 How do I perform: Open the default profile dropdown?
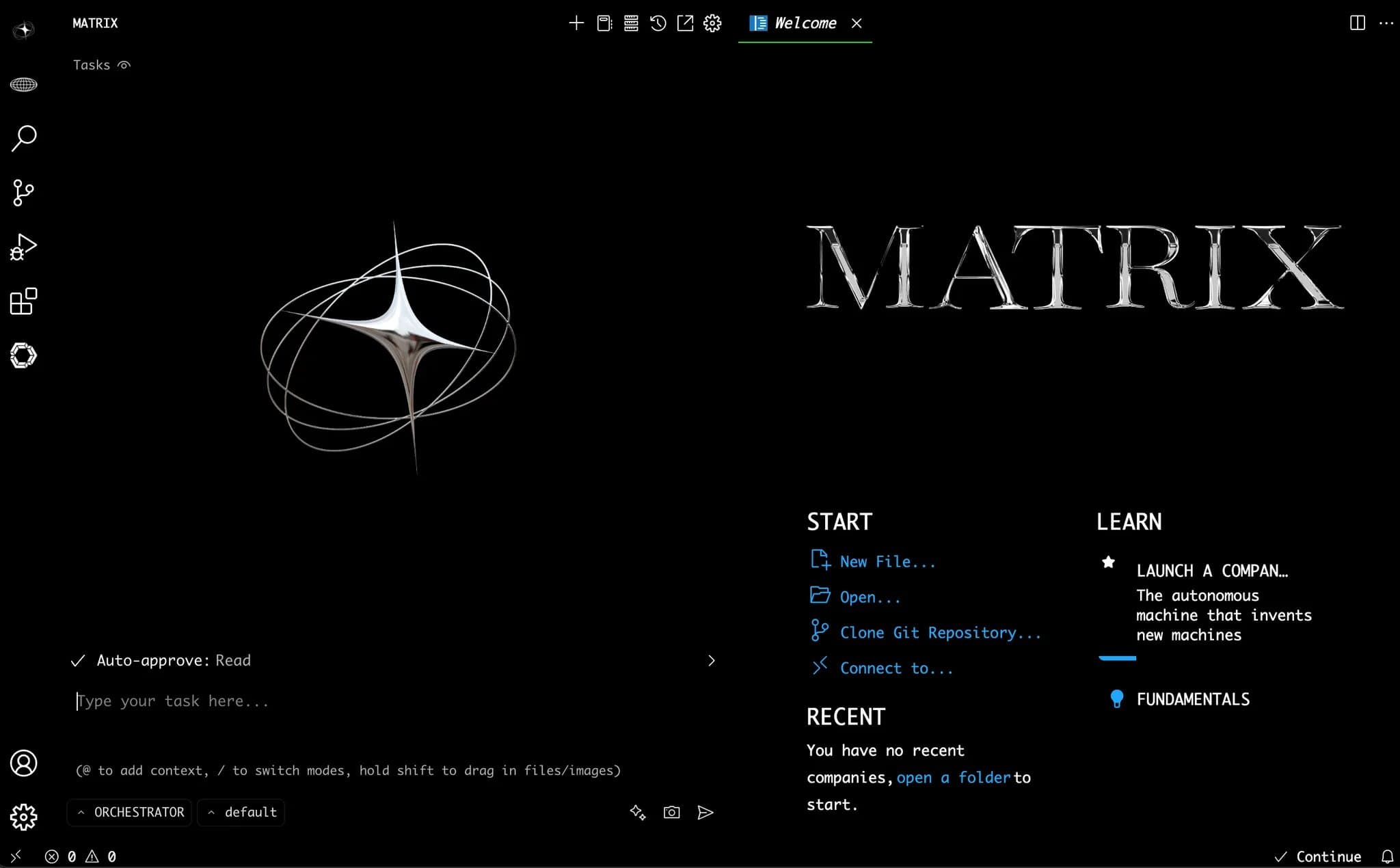click(241, 812)
